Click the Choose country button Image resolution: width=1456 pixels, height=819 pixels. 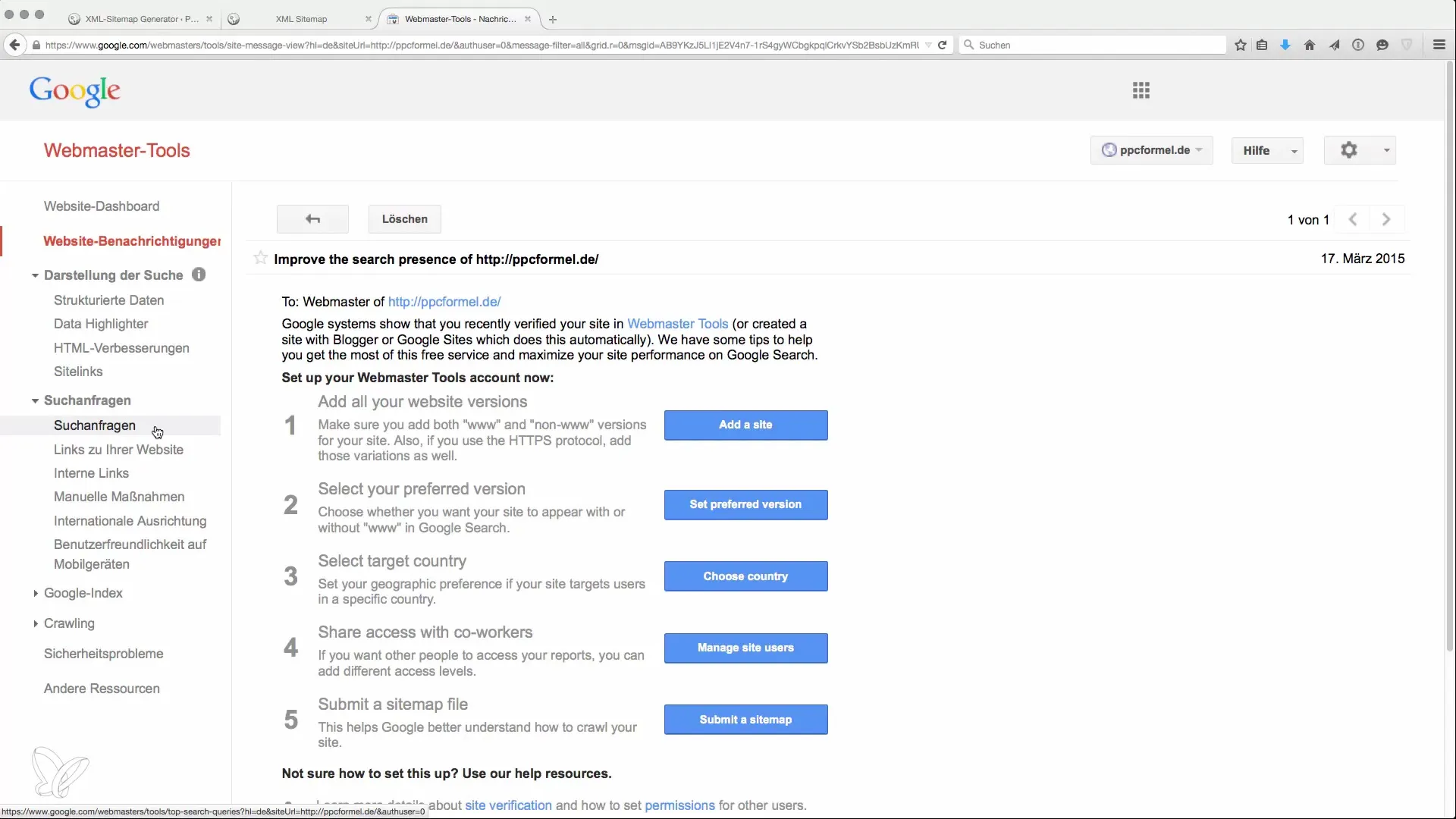click(745, 576)
